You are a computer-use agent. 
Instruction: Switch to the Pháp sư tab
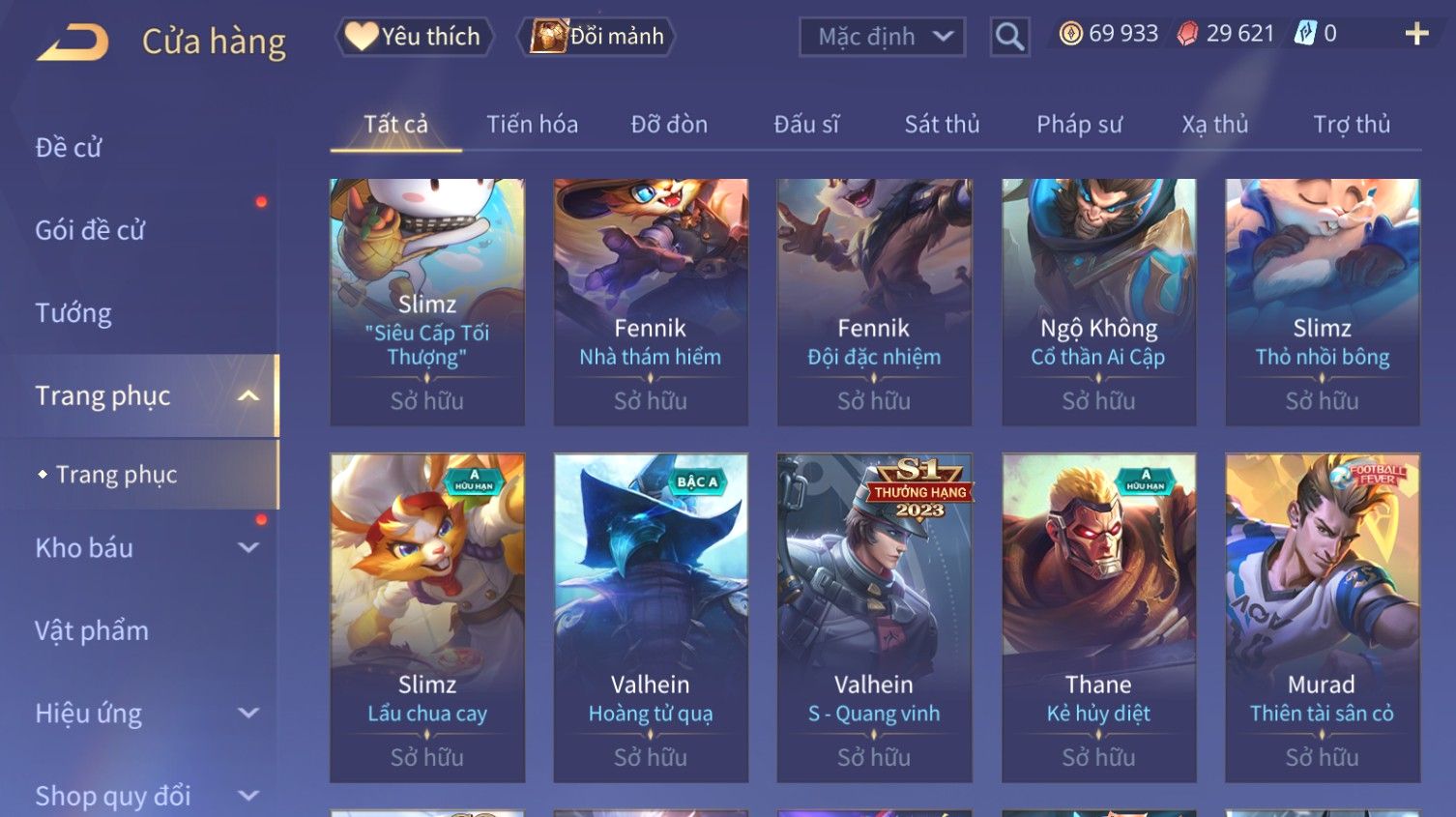click(1079, 125)
